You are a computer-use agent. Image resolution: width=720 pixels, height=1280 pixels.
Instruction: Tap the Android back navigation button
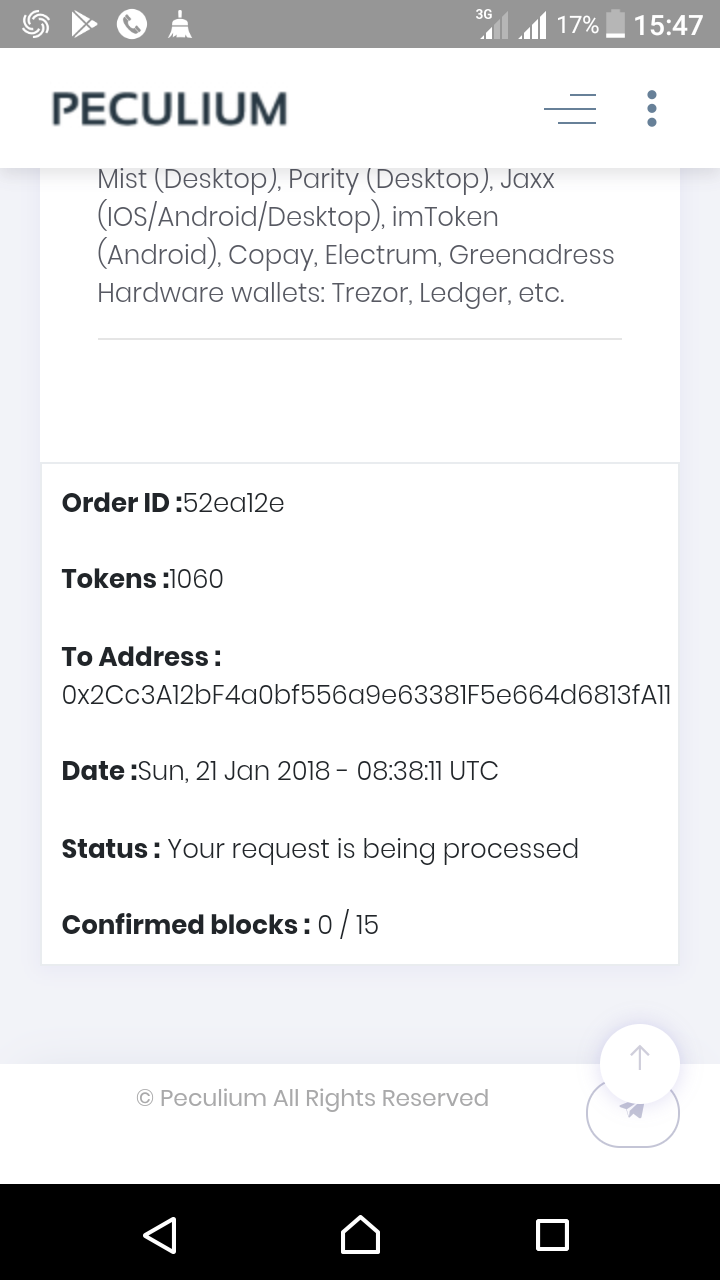160,1234
